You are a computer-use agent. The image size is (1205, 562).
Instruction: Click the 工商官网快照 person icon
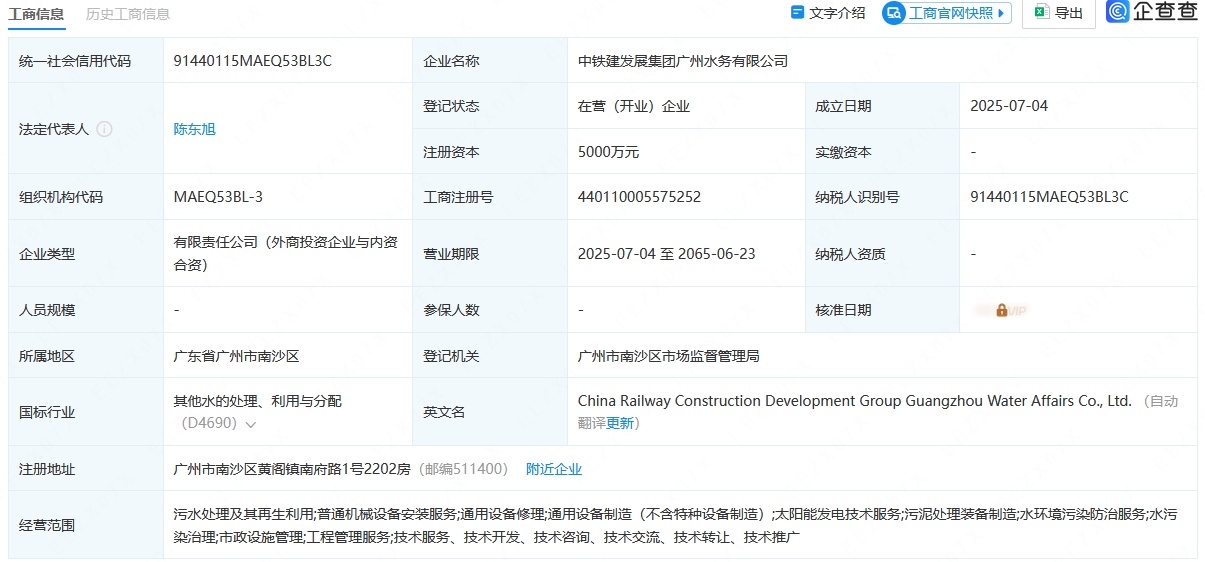894,13
